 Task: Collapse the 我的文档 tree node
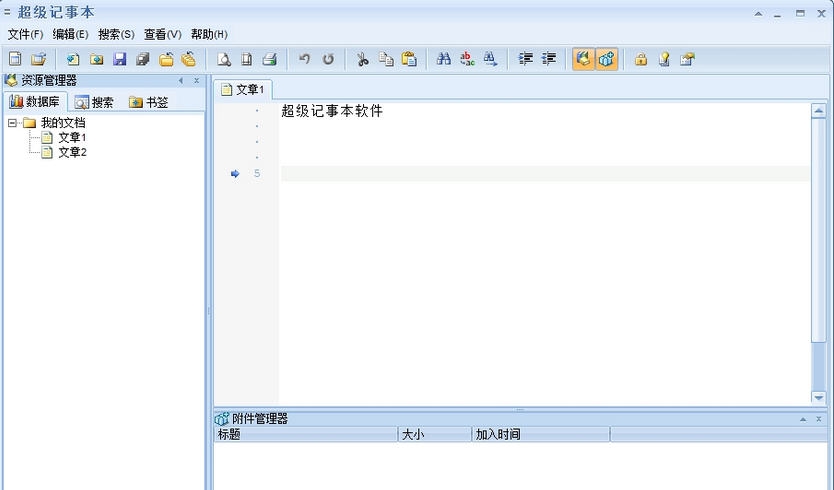[x=12, y=123]
